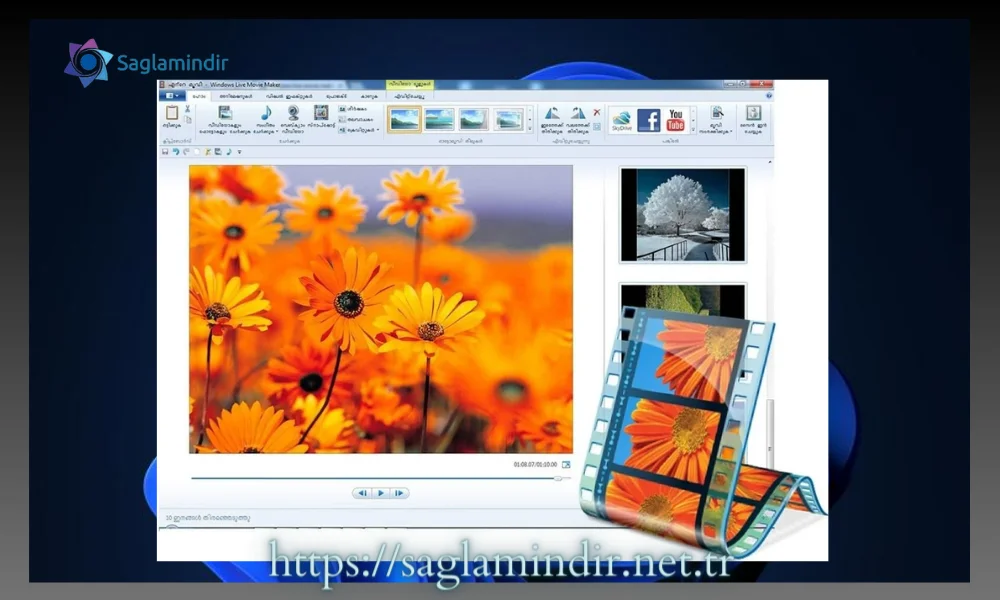1000x600 pixels.
Task: Open Help with the blue question mark
Action: [768, 96]
